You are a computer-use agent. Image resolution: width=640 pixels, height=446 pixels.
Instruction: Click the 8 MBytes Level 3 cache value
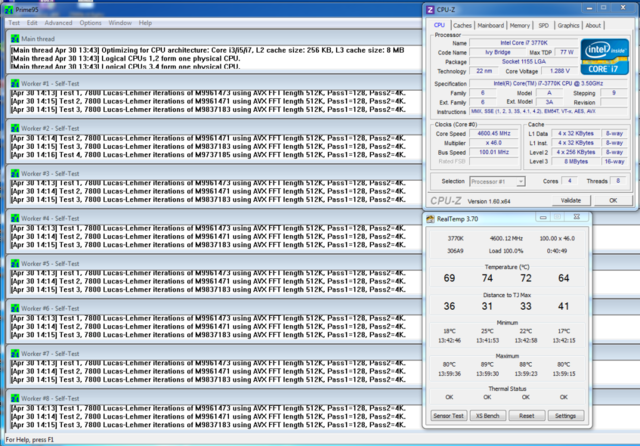coord(576,162)
